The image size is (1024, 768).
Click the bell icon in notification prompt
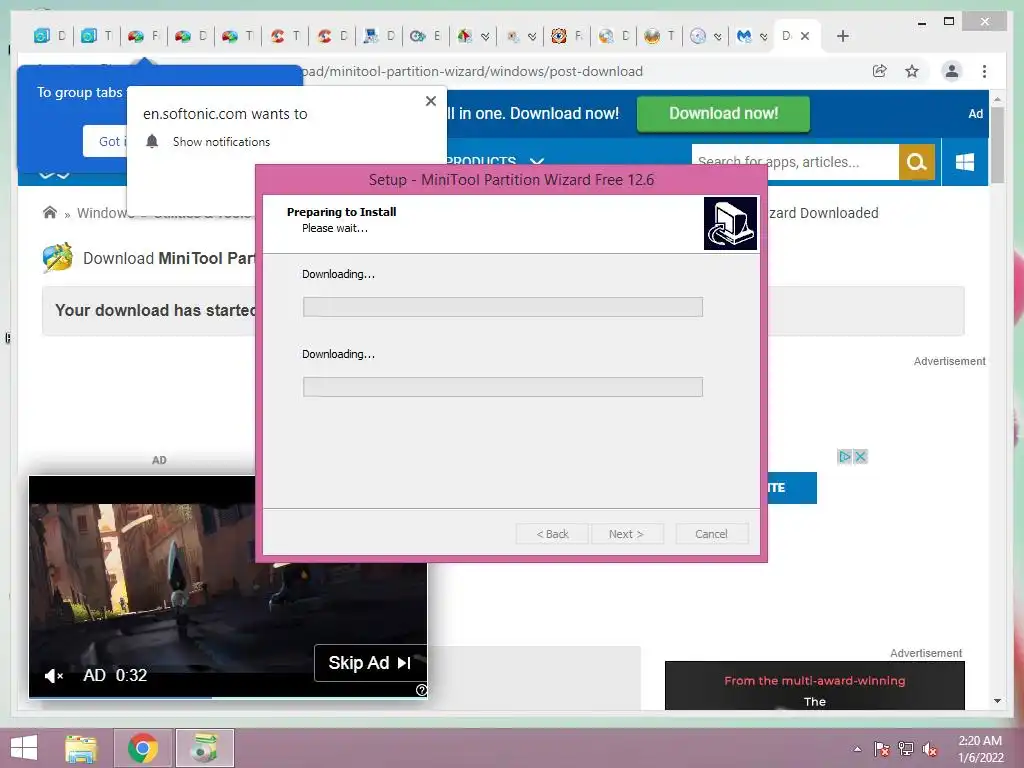[x=152, y=141]
